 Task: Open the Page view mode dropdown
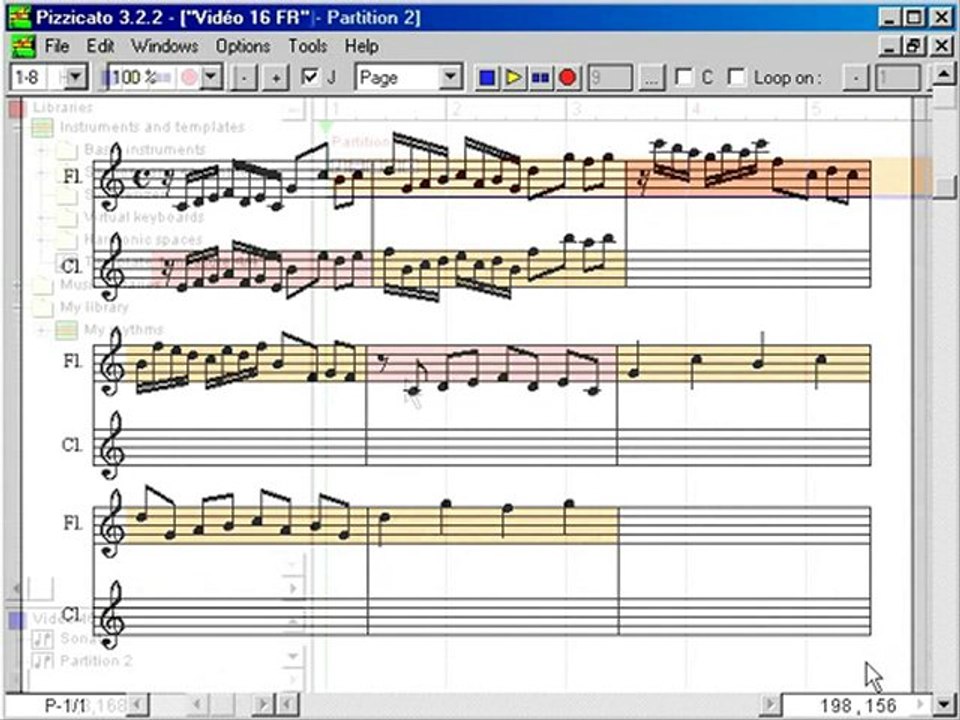(x=450, y=77)
